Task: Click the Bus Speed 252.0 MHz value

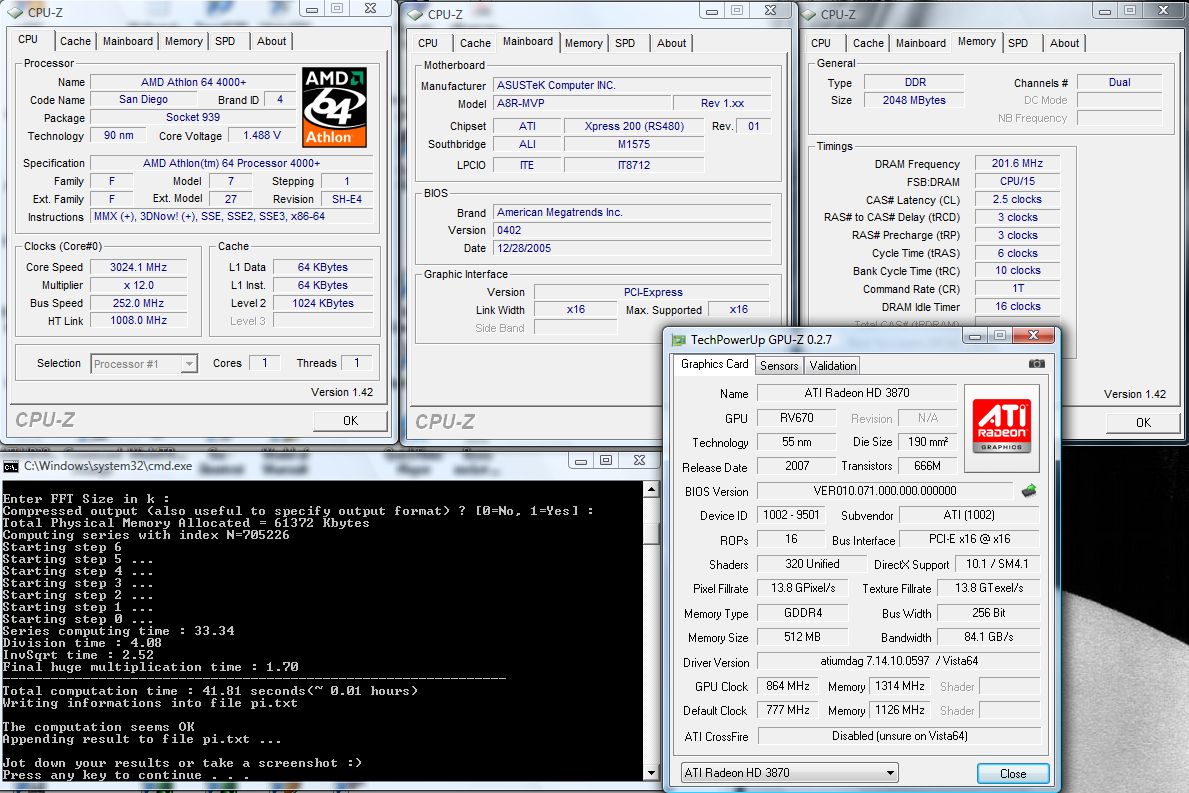Action: (x=138, y=303)
